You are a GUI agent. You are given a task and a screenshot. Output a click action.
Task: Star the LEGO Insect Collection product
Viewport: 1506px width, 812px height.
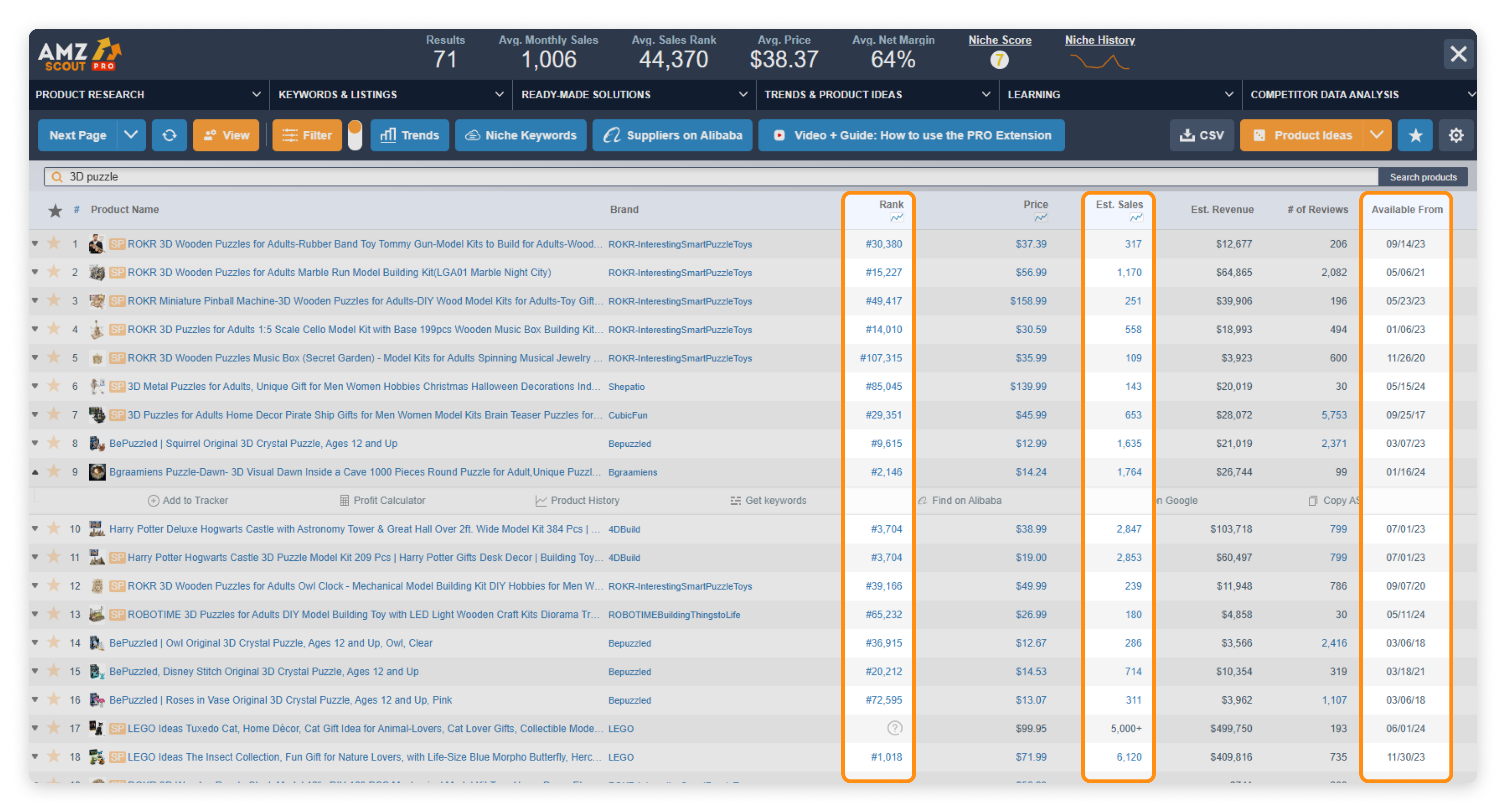[54, 756]
